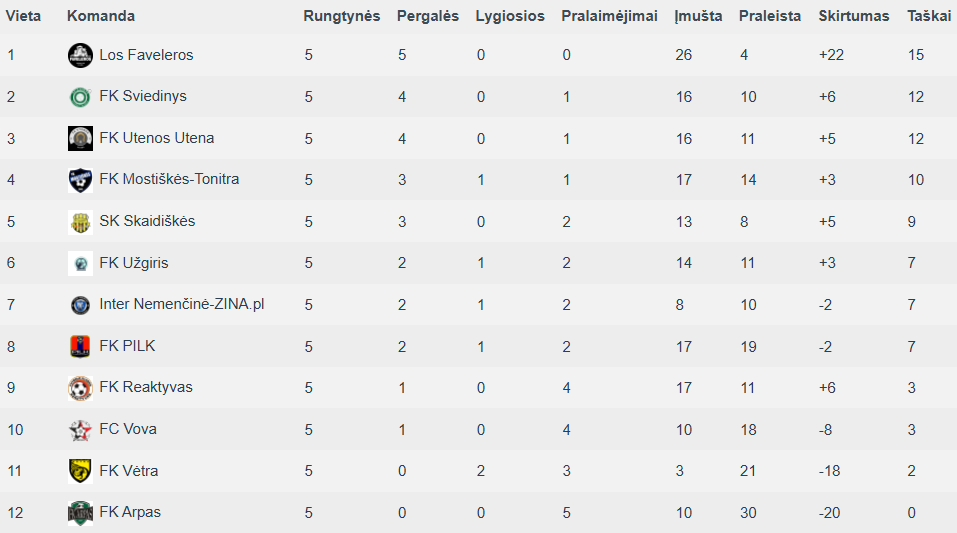Click the SK Skaidiškės yellow striped crest

(80, 222)
